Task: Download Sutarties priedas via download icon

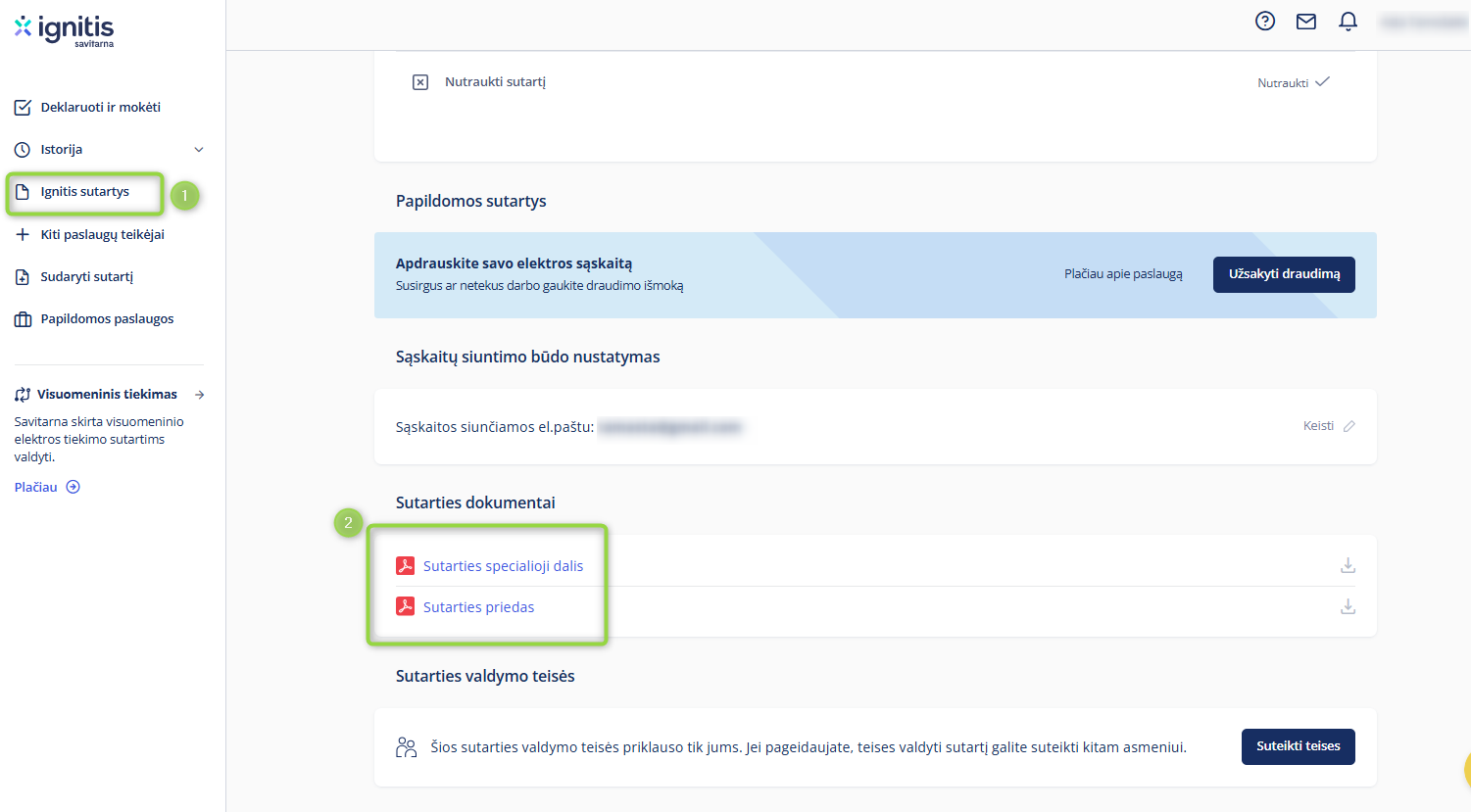Action: point(1348,606)
